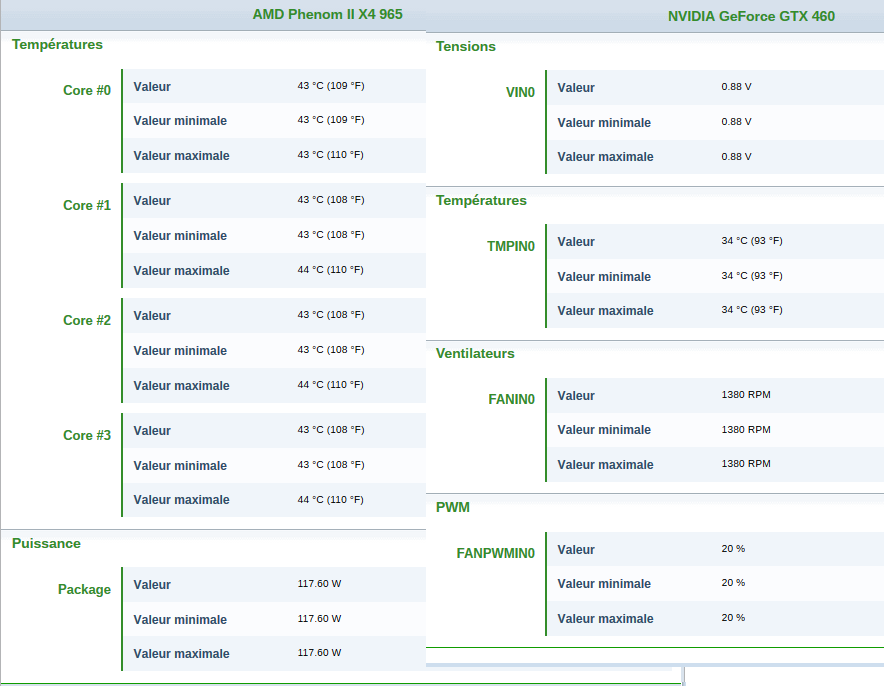Click TMPIN0 current value 34 °C (93 °F)
This screenshot has width=884, height=686.
click(752, 241)
